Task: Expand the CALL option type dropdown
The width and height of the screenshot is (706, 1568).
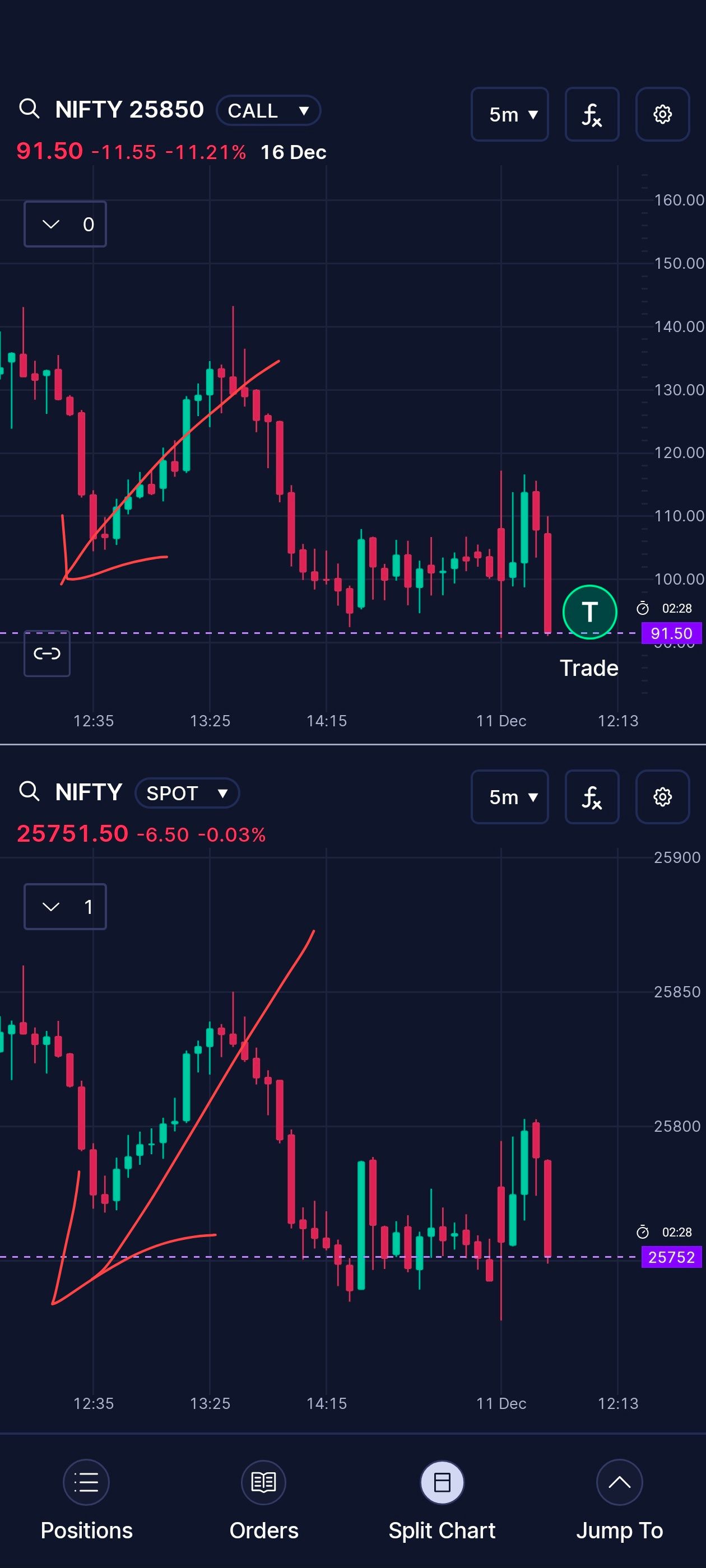Action: 268,111
